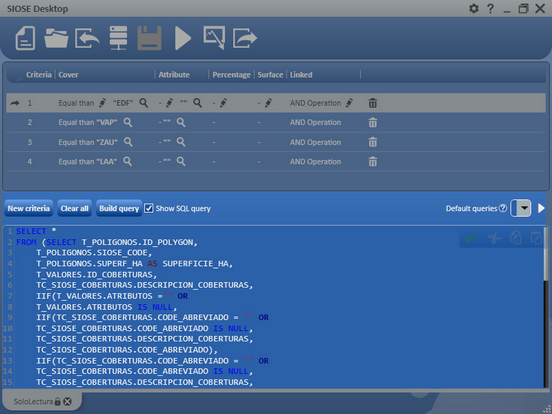
Task: Click SQL line T_VALORES.ID_COBERTURAS
Action: coord(96,275)
